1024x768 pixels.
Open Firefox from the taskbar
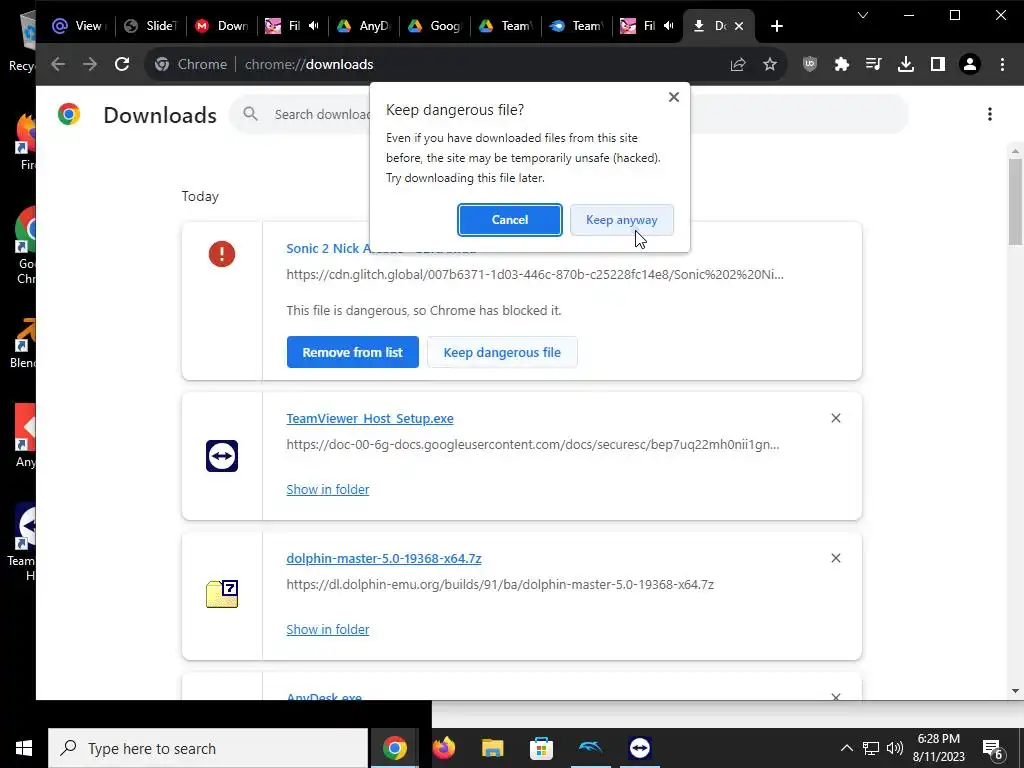443,748
